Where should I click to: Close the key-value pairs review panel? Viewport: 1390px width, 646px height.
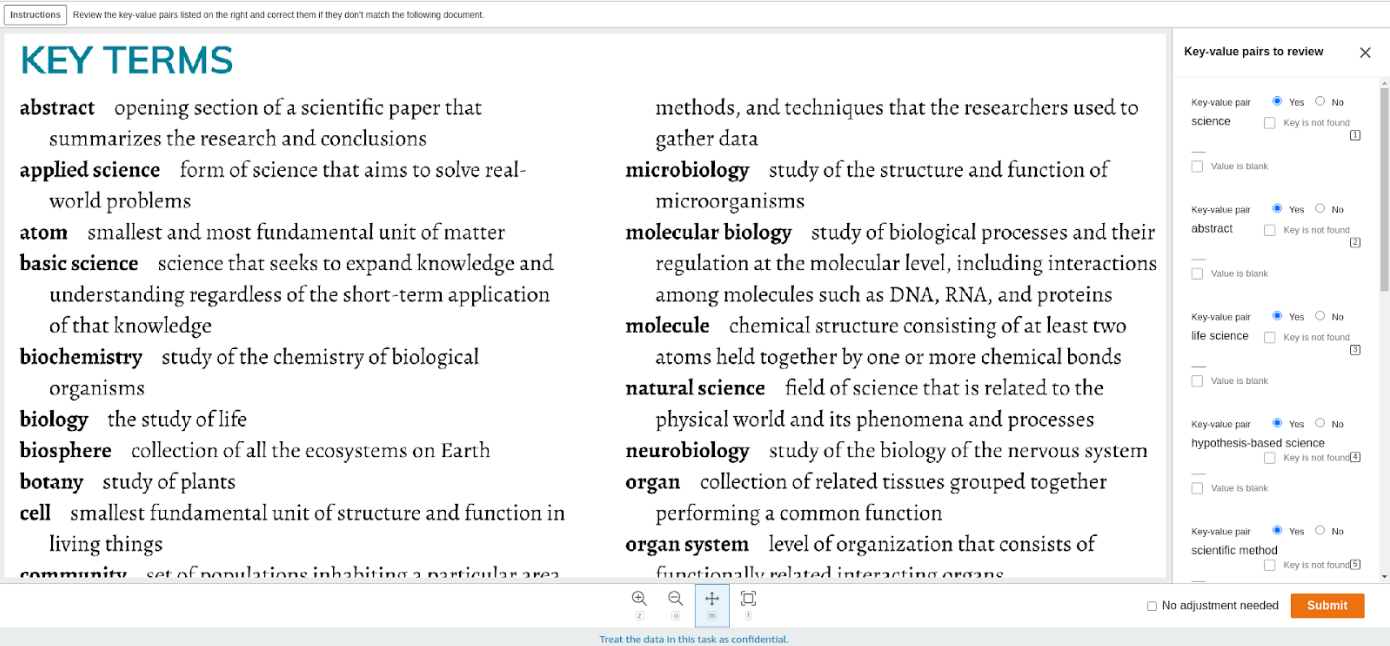point(1365,53)
